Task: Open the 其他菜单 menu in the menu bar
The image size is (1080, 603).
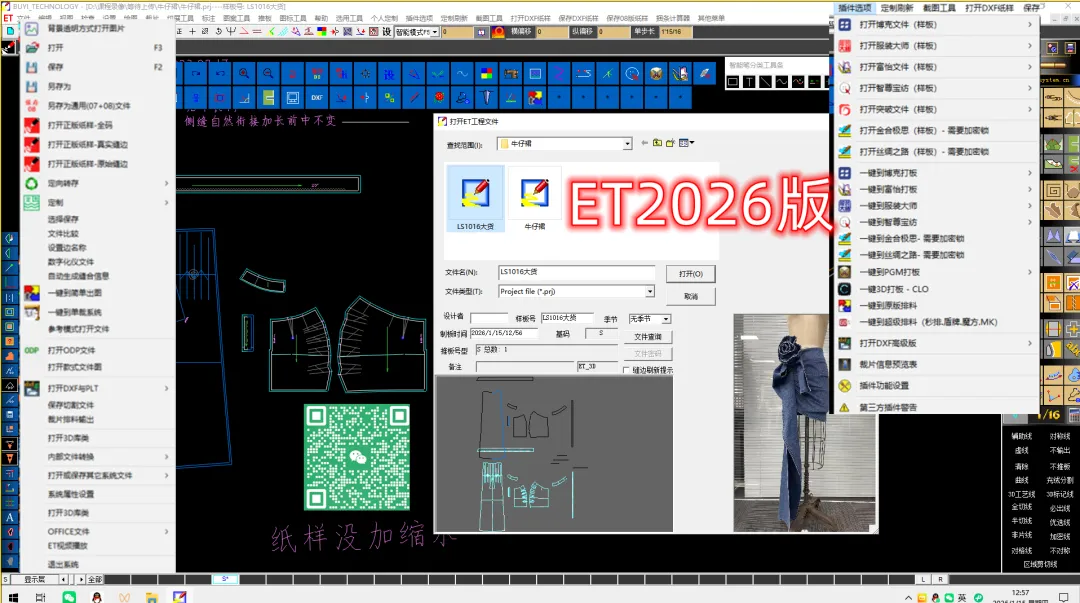Action: point(711,19)
